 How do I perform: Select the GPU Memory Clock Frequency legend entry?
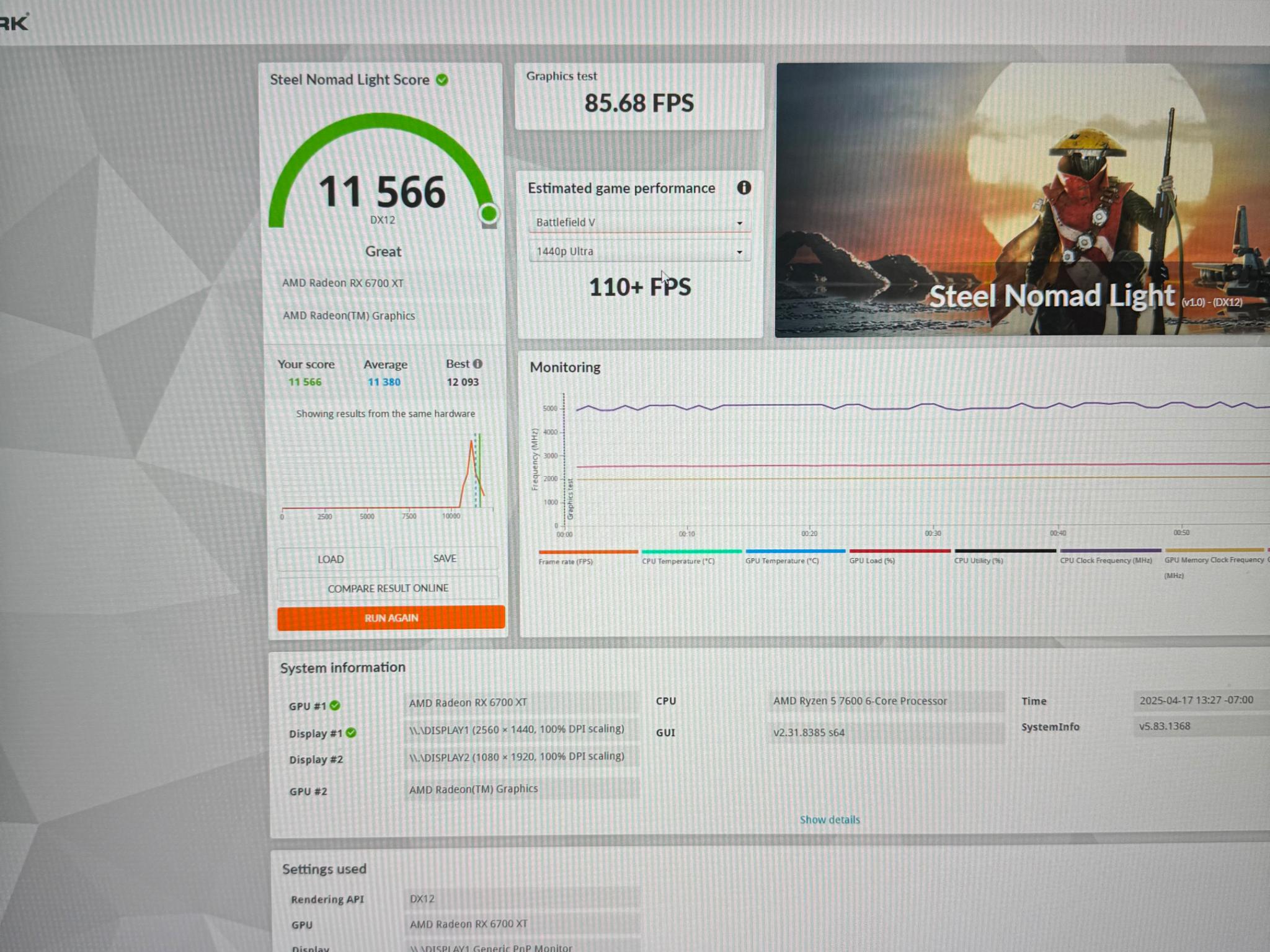coord(1214,560)
